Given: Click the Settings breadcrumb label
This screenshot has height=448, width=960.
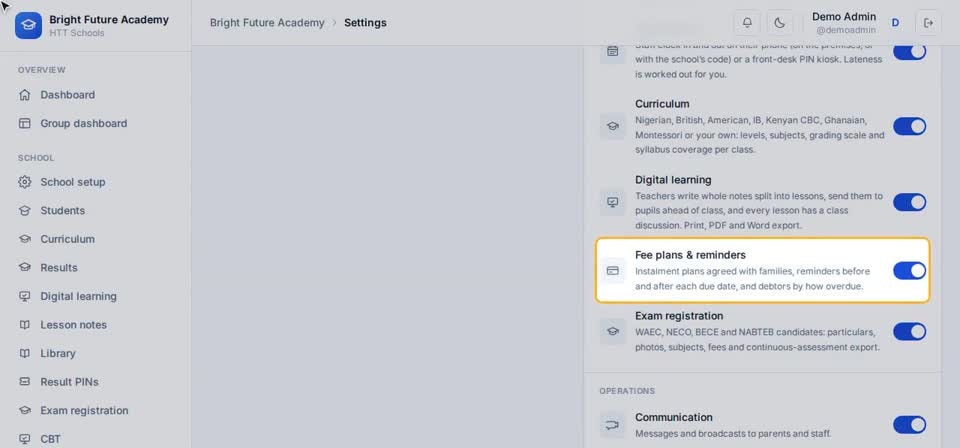Looking at the screenshot, I should coord(365,23).
